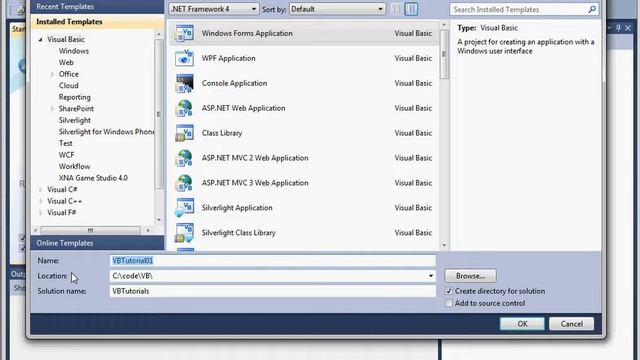Click the Solution name input field
Screen dimensions: 640x360
273,291
